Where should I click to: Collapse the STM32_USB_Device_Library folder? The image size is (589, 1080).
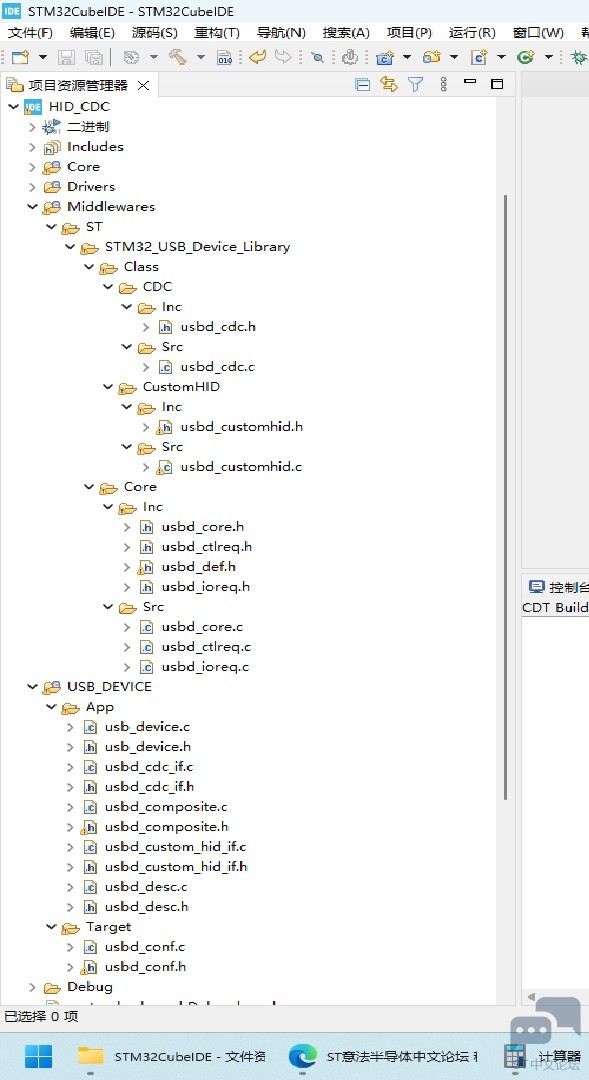pos(70,247)
